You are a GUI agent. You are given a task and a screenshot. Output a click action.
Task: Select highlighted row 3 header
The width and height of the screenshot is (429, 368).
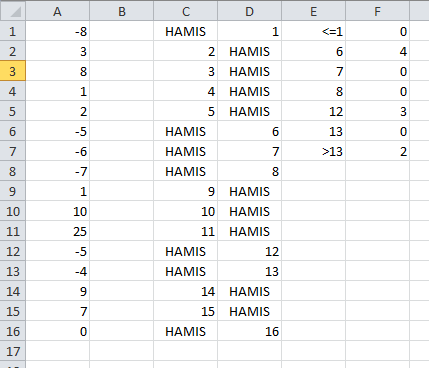(13, 71)
